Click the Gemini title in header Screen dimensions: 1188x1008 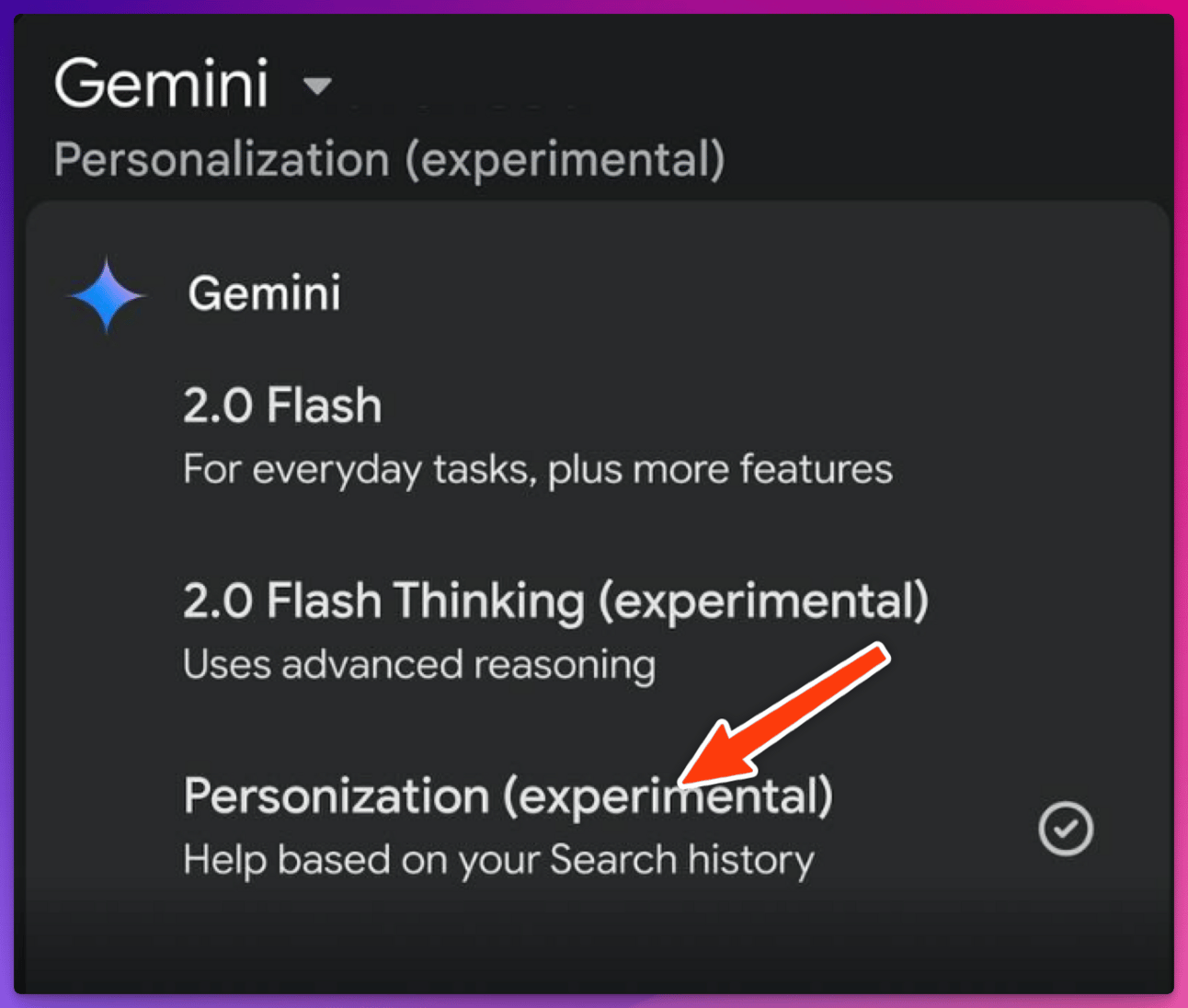tap(162, 84)
